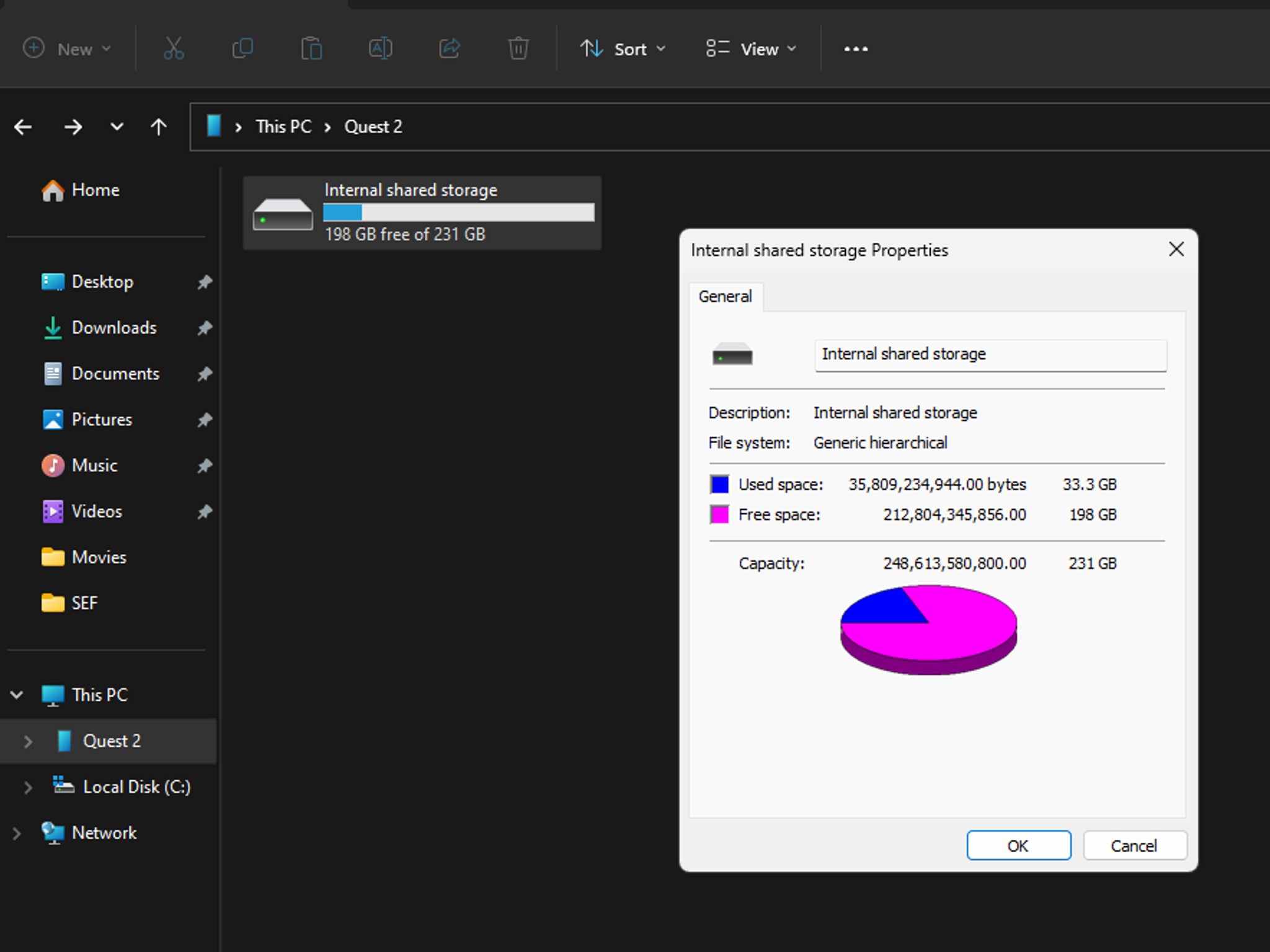
Task: Collapse the This PC tree node
Action: (x=17, y=695)
